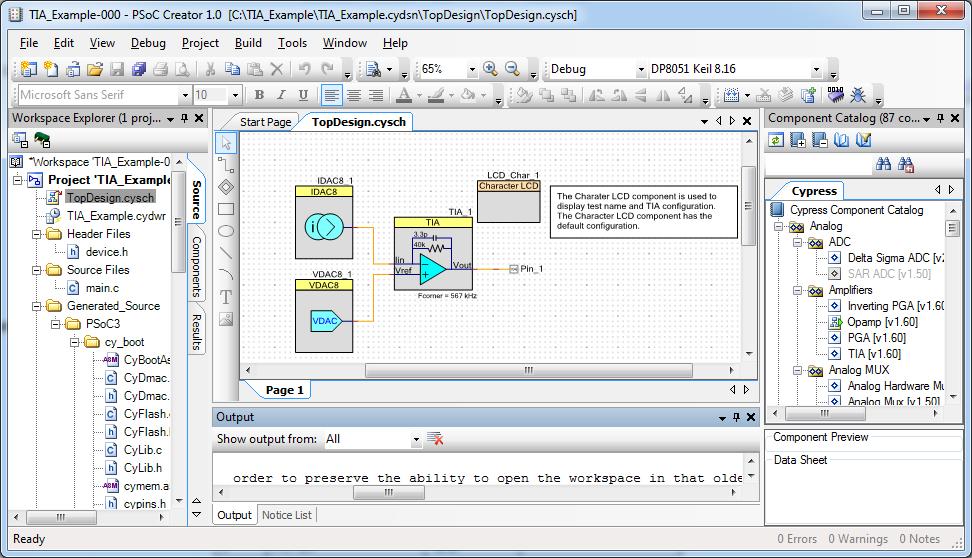This screenshot has height=558, width=972.
Task: Open the Debug configuration dropdown
Action: (641, 69)
